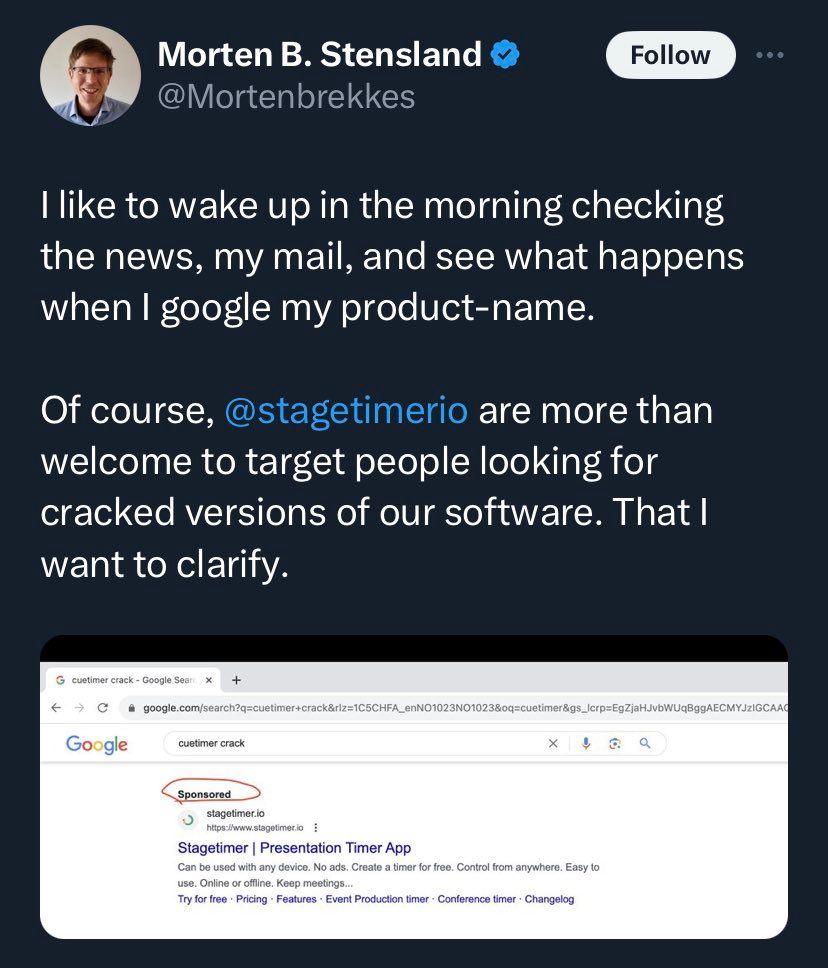Click the voice search microphone icon
Viewport: 828px width, 968px height.
pos(587,743)
